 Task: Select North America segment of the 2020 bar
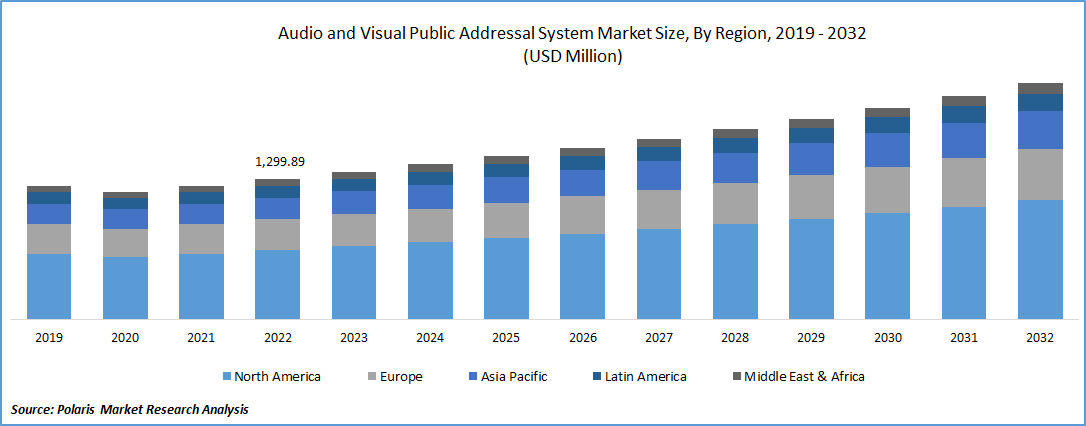[x=125, y=288]
